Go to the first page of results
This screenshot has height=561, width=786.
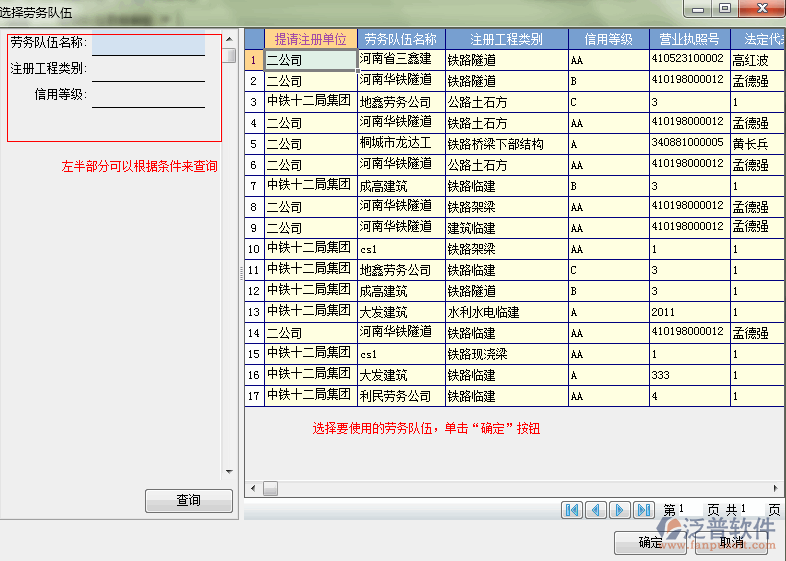tap(572, 510)
